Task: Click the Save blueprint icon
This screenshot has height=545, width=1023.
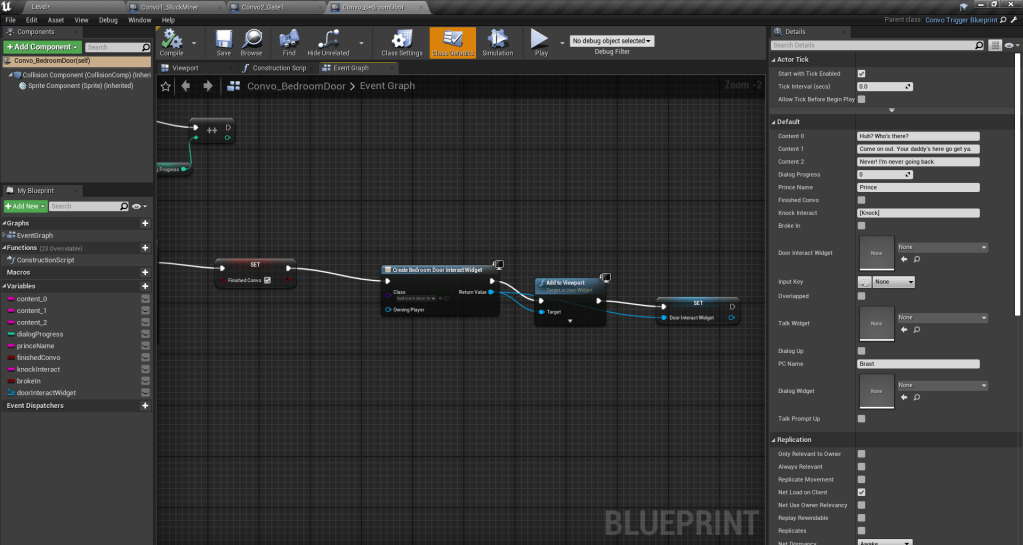Action: [223, 40]
